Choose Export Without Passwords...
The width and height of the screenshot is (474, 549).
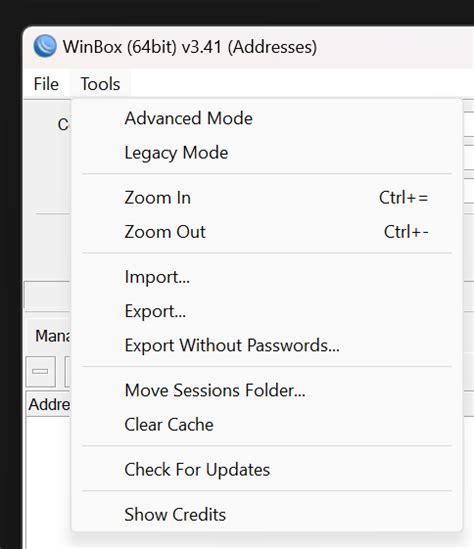267,345
